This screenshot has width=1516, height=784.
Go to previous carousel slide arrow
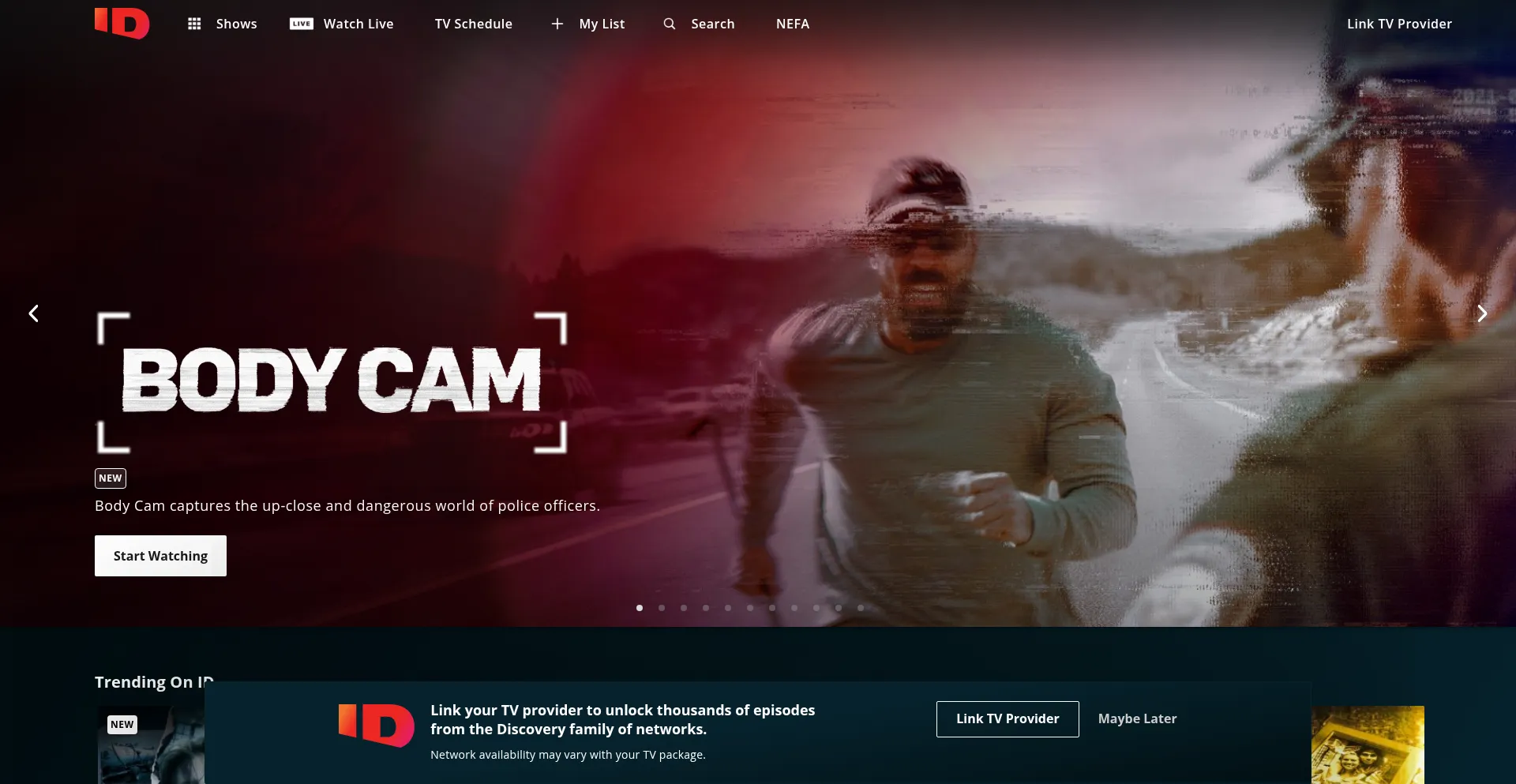(x=33, y=313)
